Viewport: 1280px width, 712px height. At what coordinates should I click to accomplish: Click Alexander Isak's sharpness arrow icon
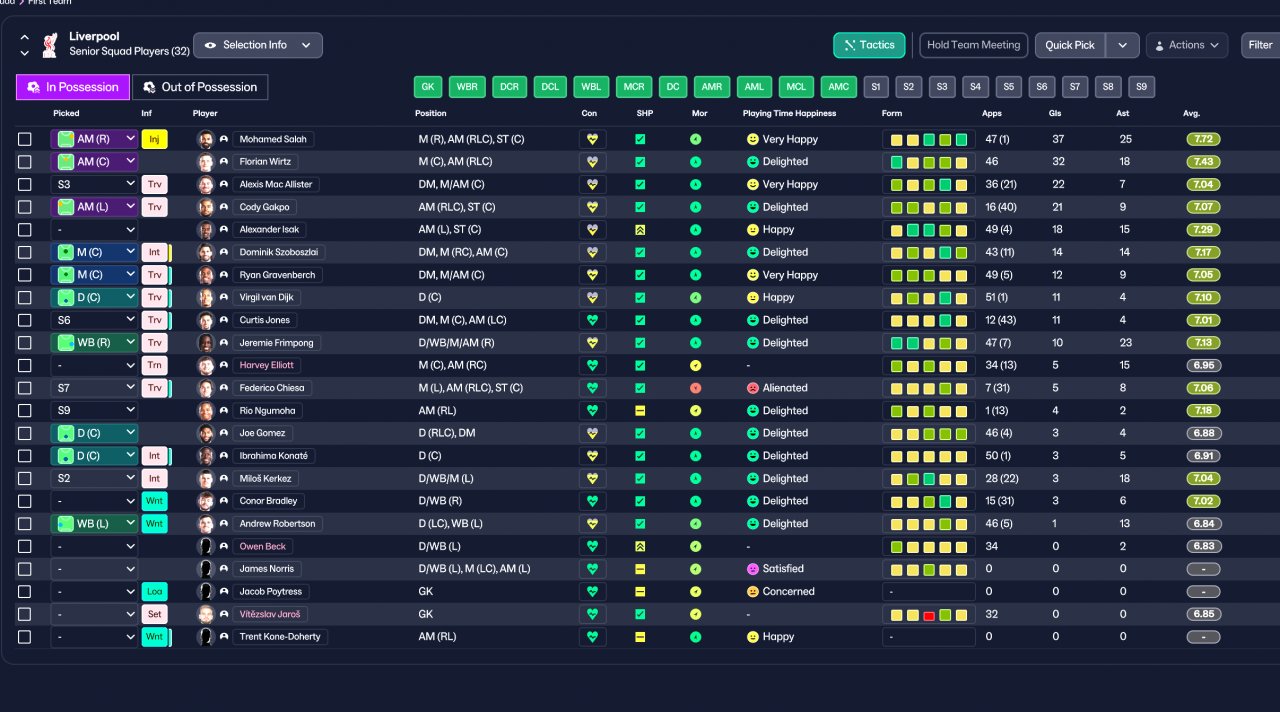640,230
